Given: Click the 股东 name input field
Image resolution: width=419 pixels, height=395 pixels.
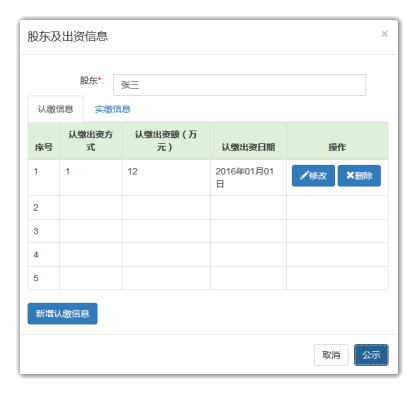Looking at the screenshot, I should (239, 85).
